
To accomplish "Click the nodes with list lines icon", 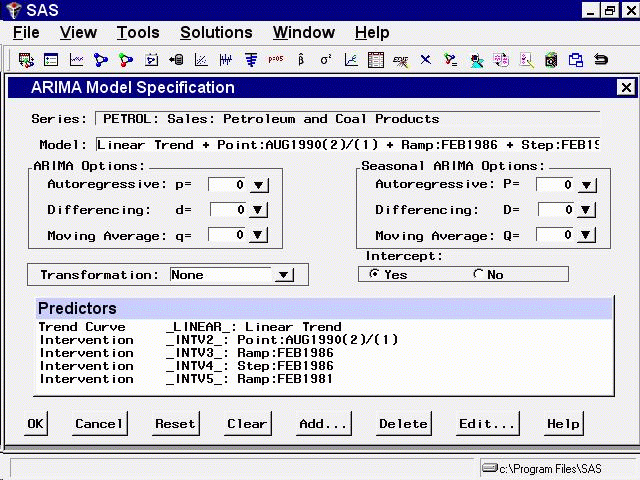I will (x=451, y=60).
